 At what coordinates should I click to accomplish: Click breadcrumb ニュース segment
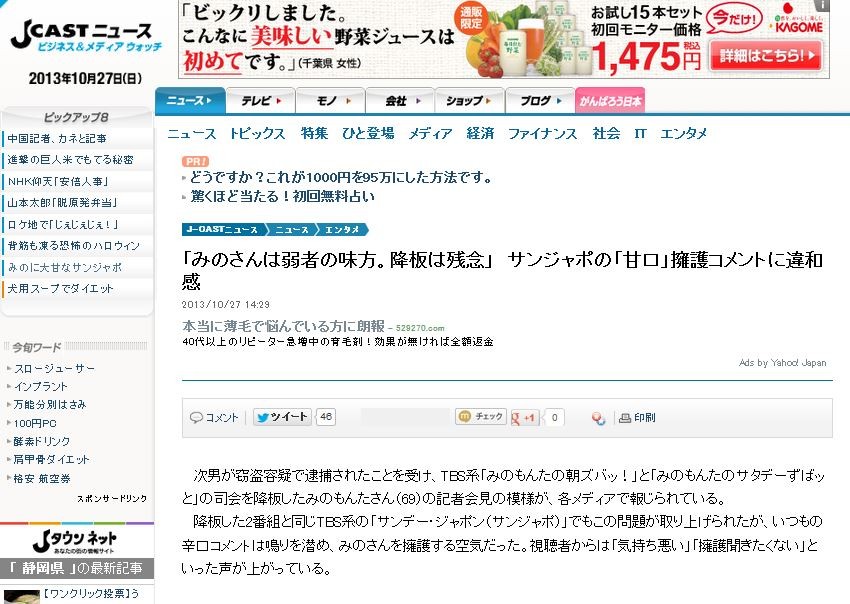point(292,229)
